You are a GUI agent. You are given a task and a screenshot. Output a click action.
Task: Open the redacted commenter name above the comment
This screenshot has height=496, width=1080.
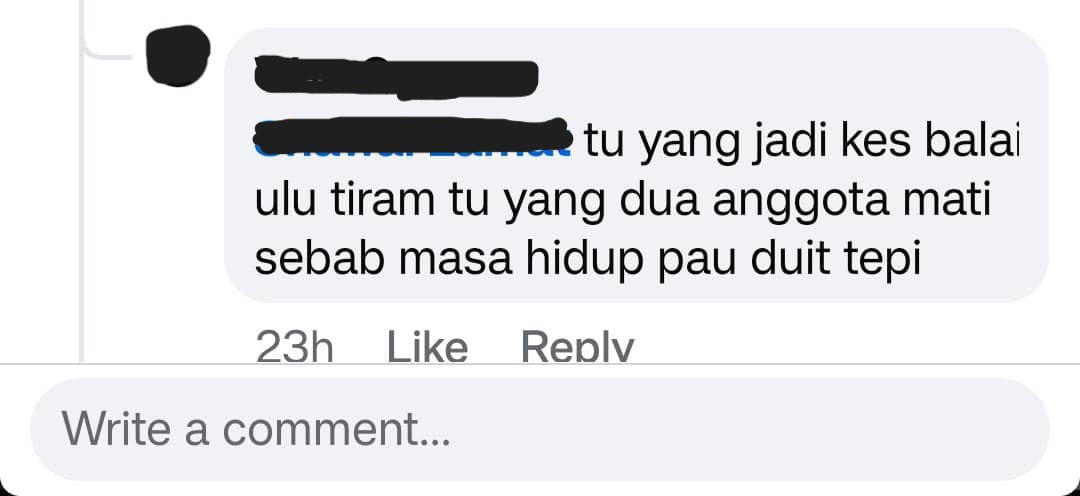point(396,78)
